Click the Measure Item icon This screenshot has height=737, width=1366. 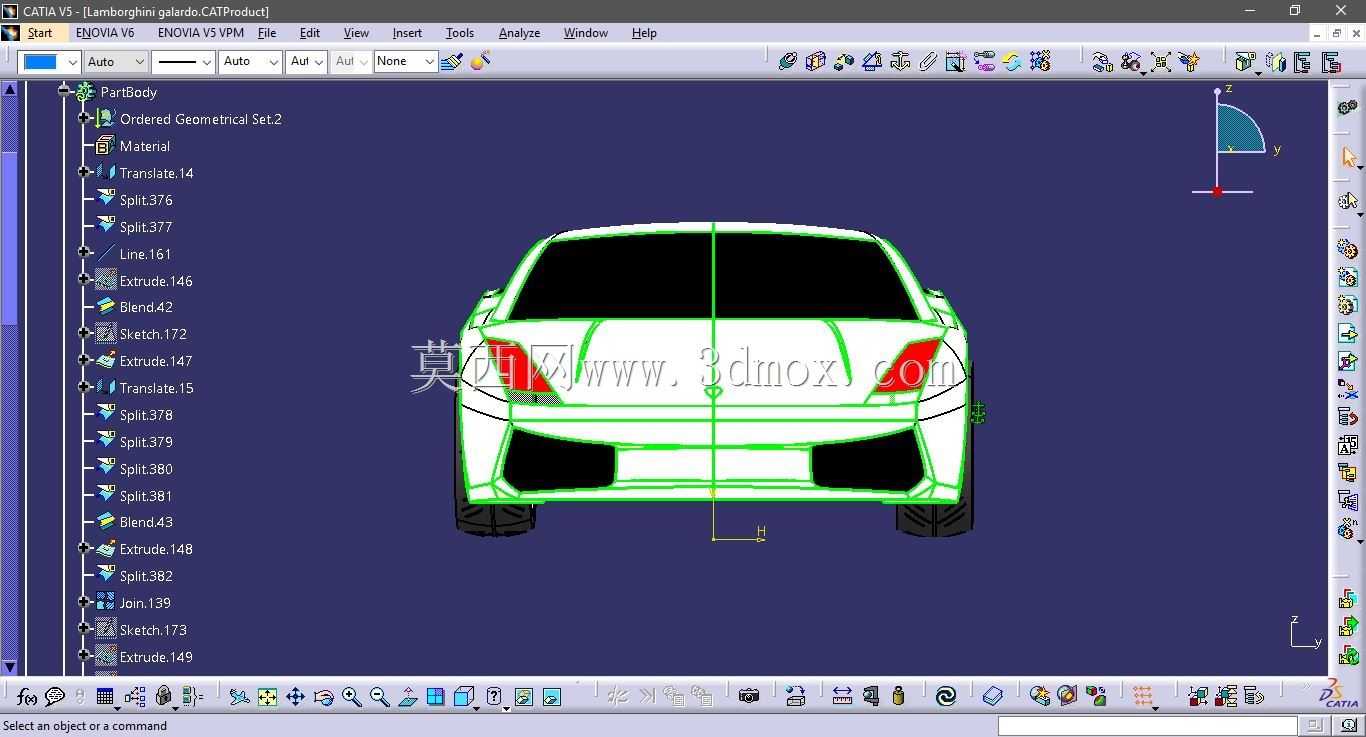tap(870, 697)
